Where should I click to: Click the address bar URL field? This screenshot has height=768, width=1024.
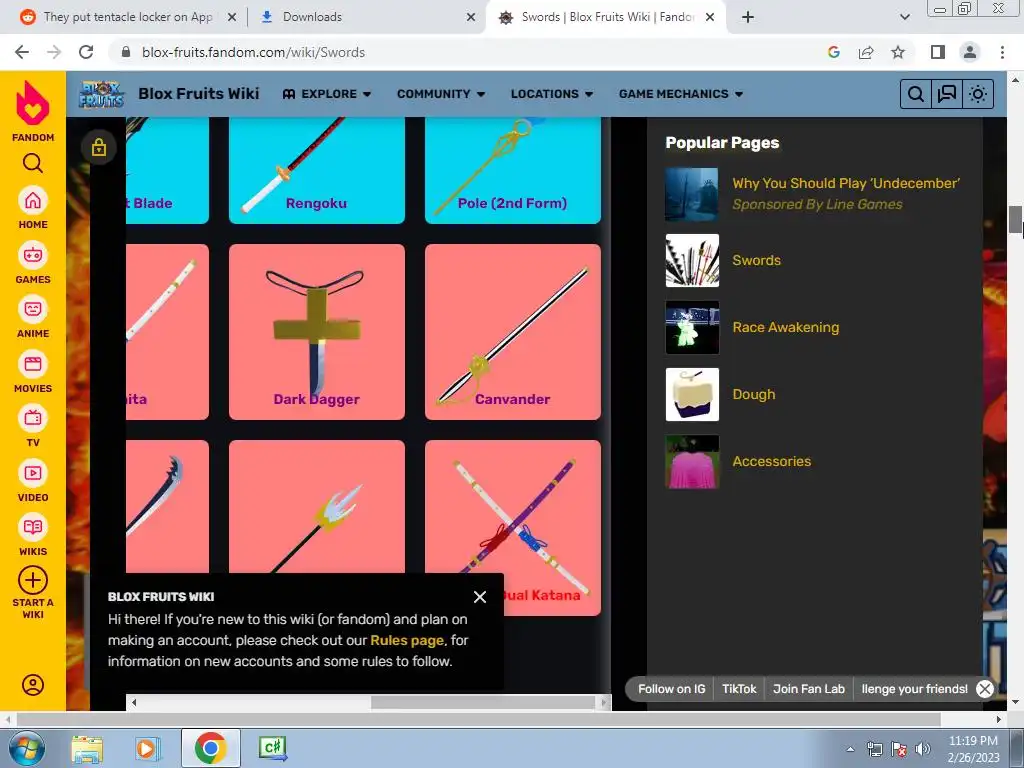pyautogui.click(x=470, y=52)
